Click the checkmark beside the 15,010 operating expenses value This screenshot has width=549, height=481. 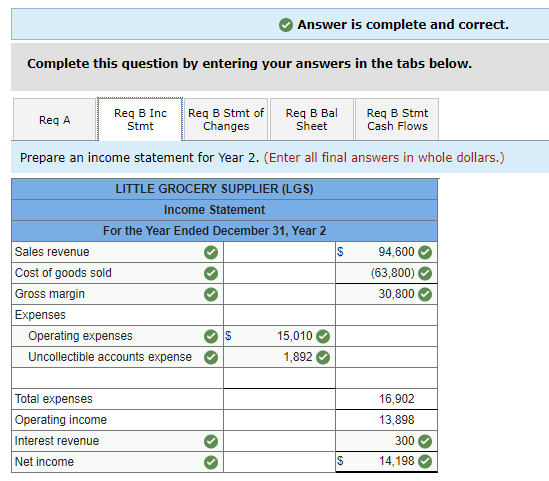pyautogui.click(x=323, y=336)
